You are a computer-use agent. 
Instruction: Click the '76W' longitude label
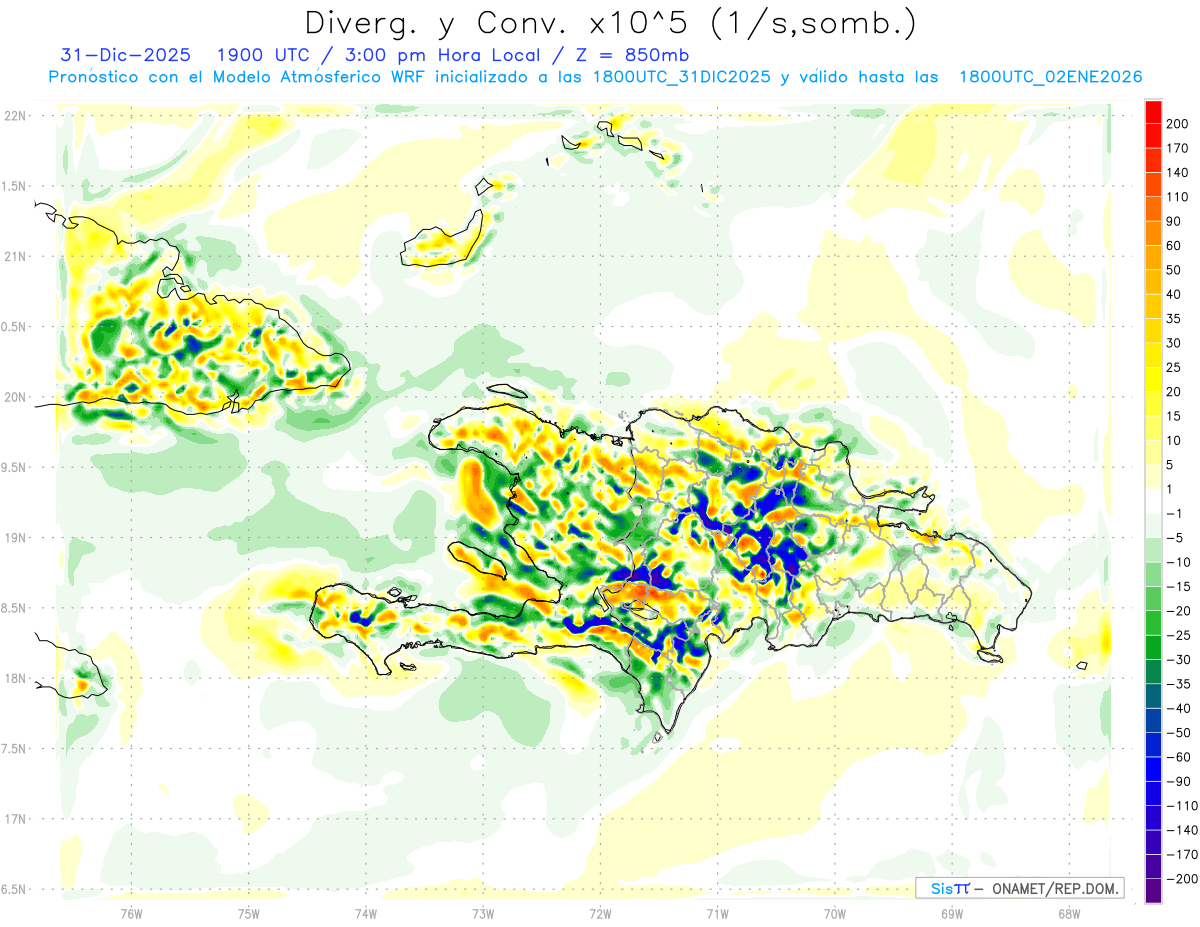click(x=131, y=913)
